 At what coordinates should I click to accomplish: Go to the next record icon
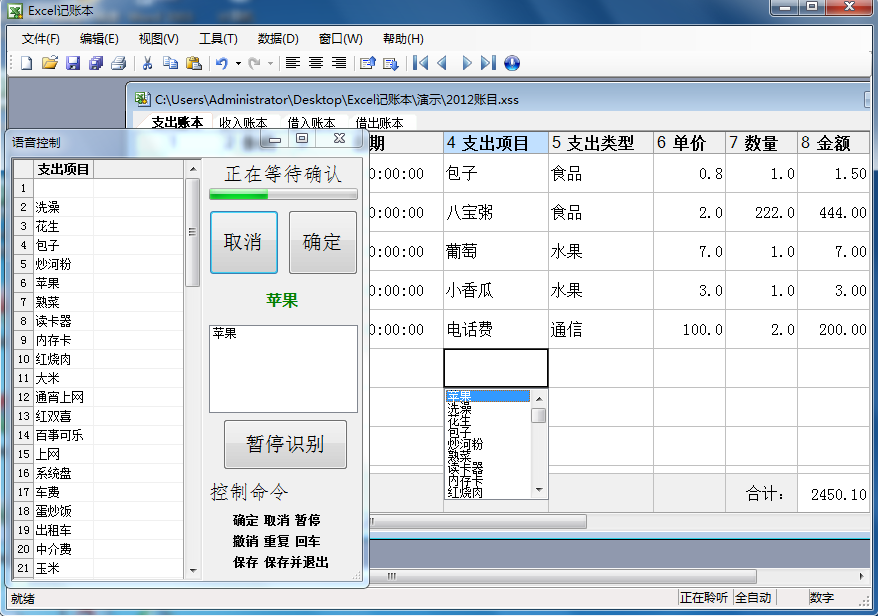coord(466,63)
